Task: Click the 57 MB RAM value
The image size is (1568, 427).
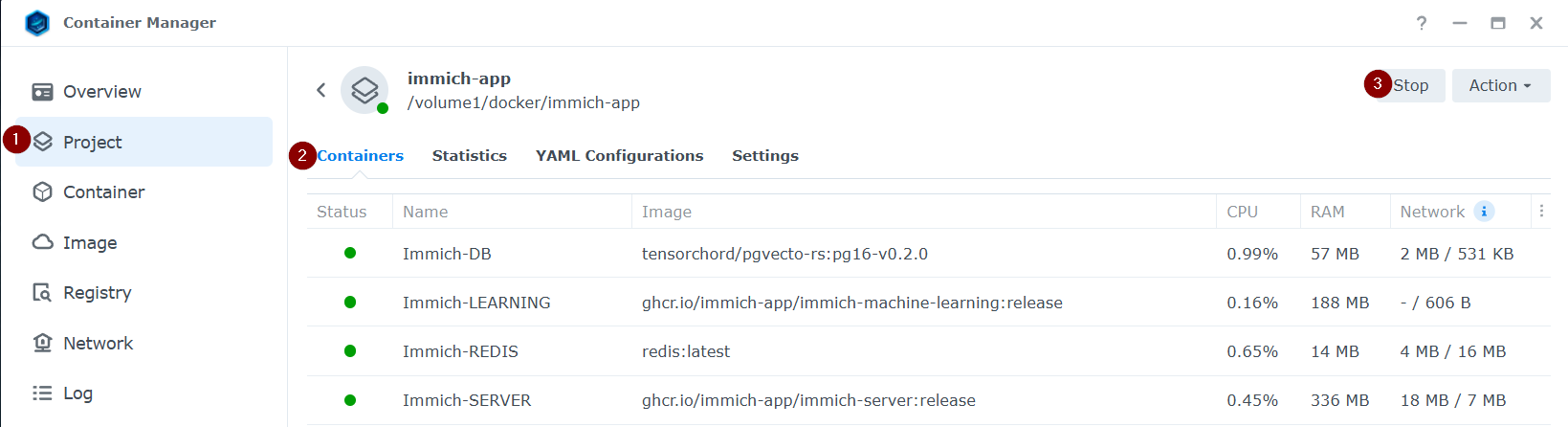Action: click(1335, 254)
